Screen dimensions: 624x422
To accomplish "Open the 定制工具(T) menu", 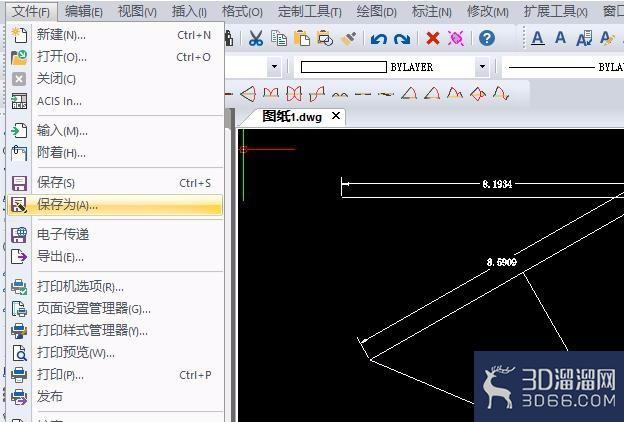I will [310, 11].
